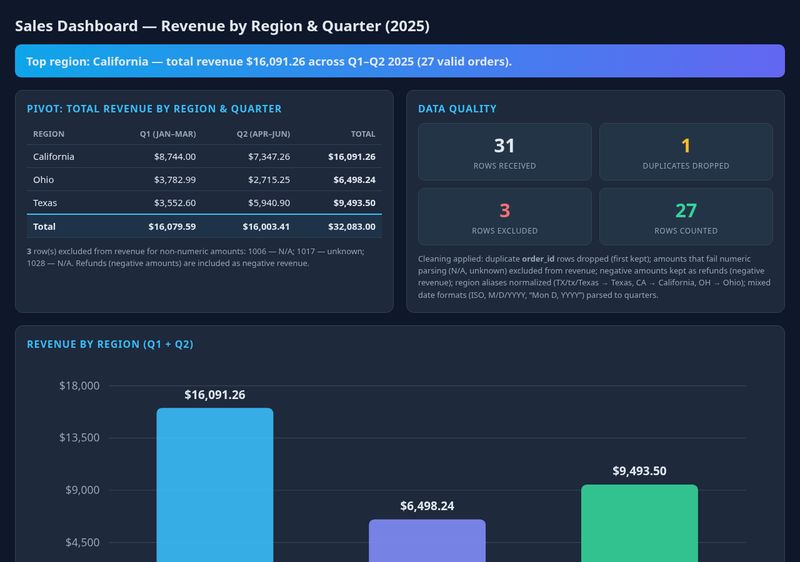Click the $16,091.26 bar value label
800x562 pixels.
215,395
